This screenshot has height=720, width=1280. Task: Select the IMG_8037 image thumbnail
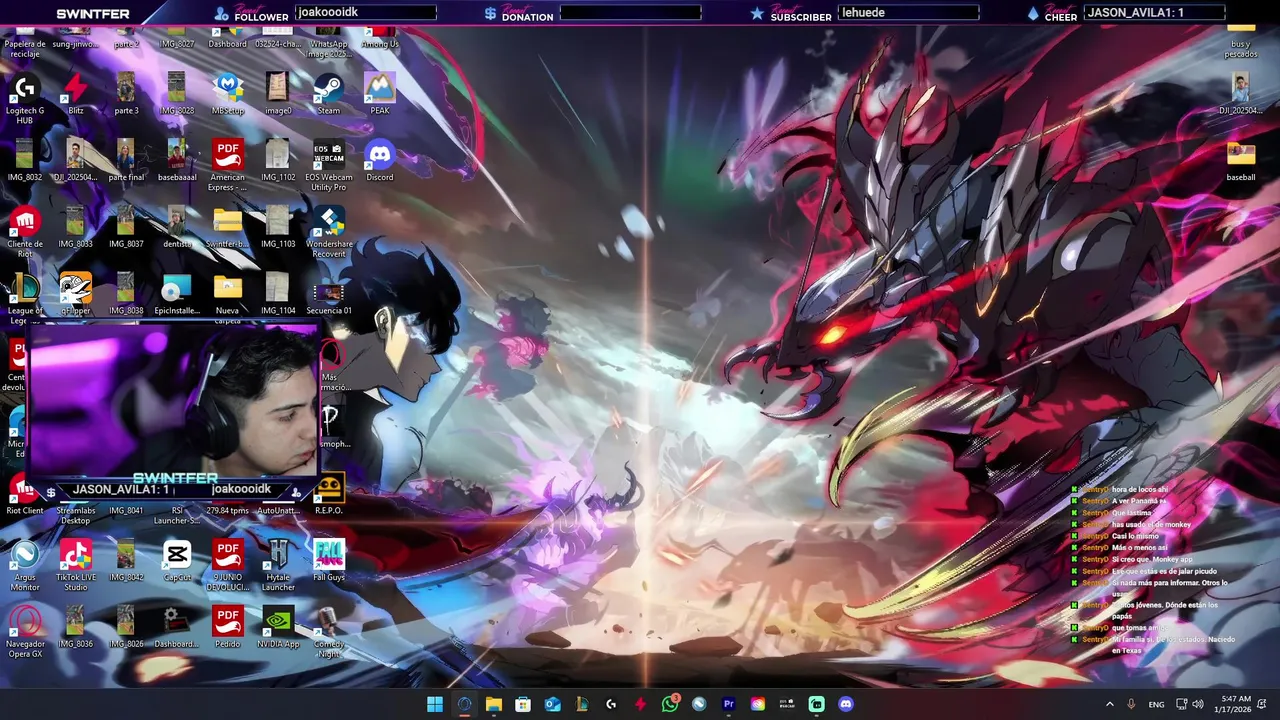pos(126,227)
